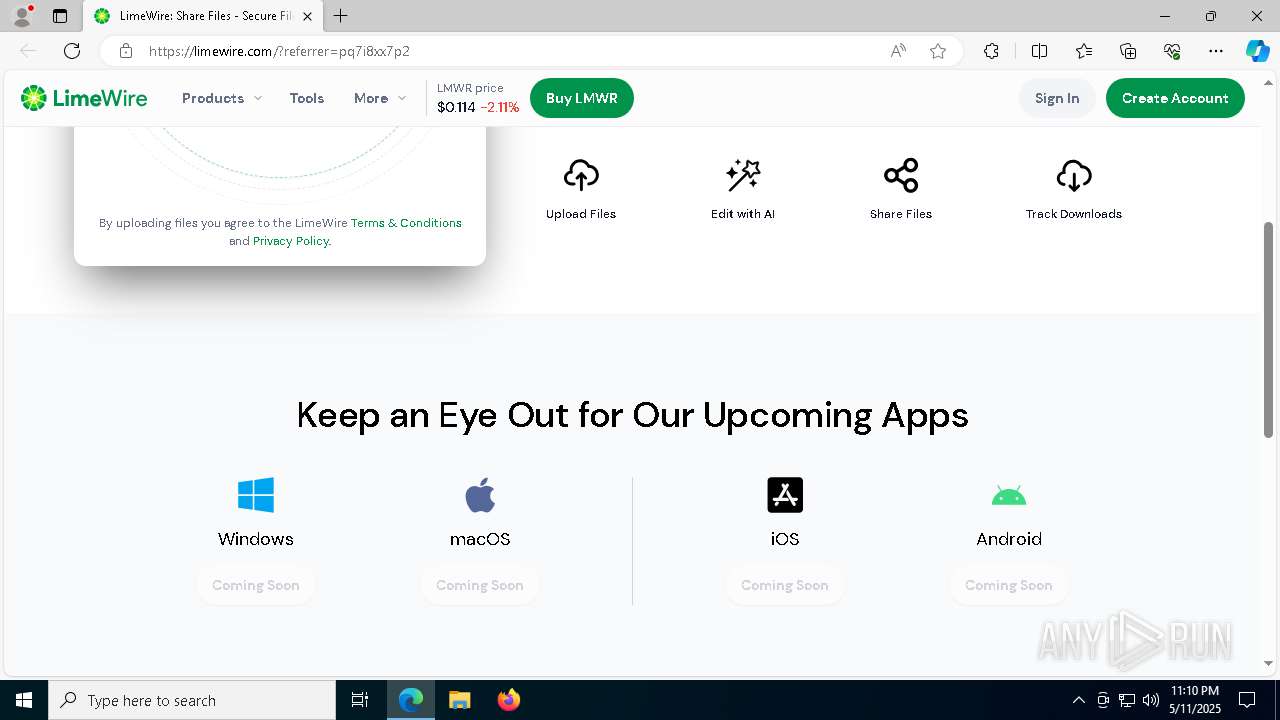
Task: Open Edge Settings and more menu
Action: (1216, 51)
